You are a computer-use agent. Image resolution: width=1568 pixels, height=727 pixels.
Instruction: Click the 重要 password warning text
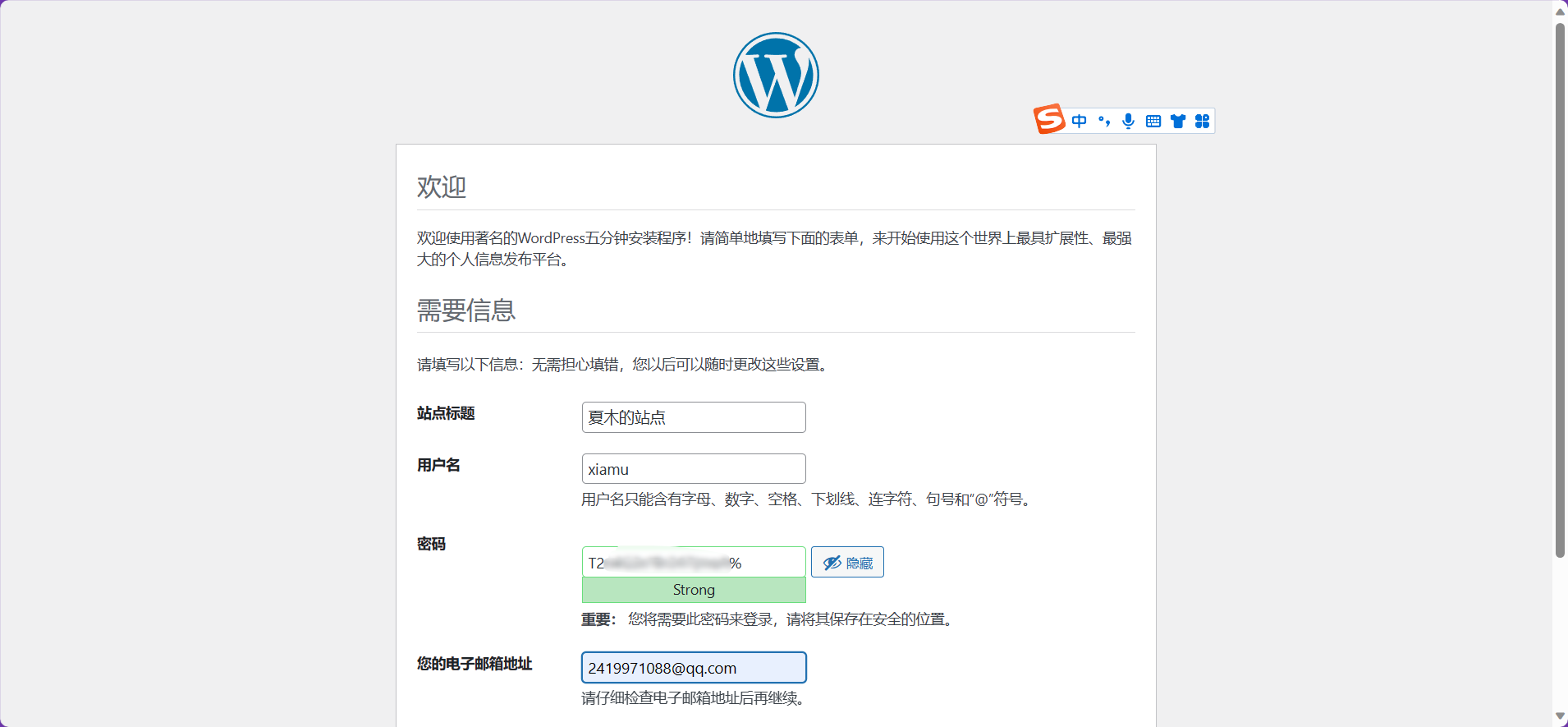point(769,619)
